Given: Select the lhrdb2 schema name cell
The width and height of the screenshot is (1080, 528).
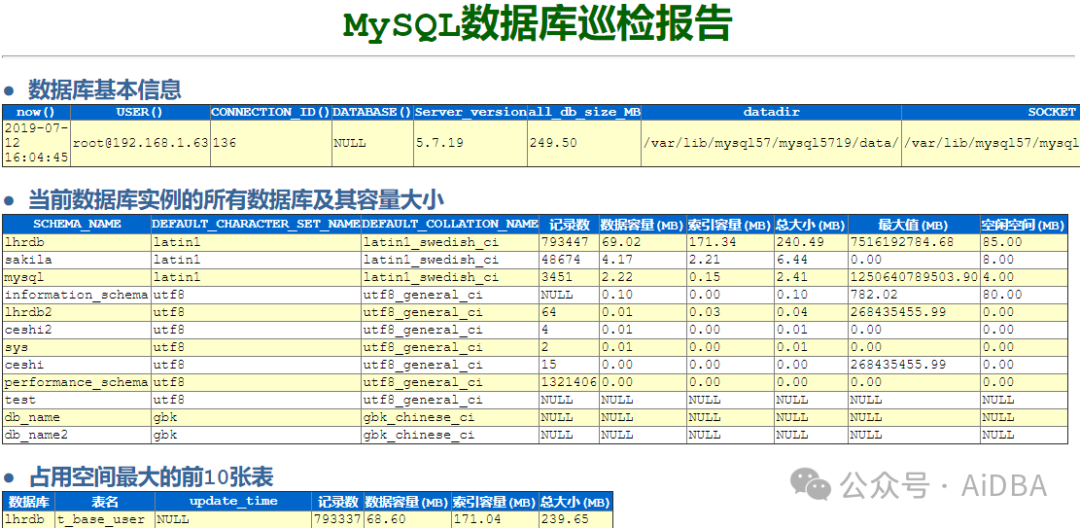Looking at the screenshot, I should (77, 312).
